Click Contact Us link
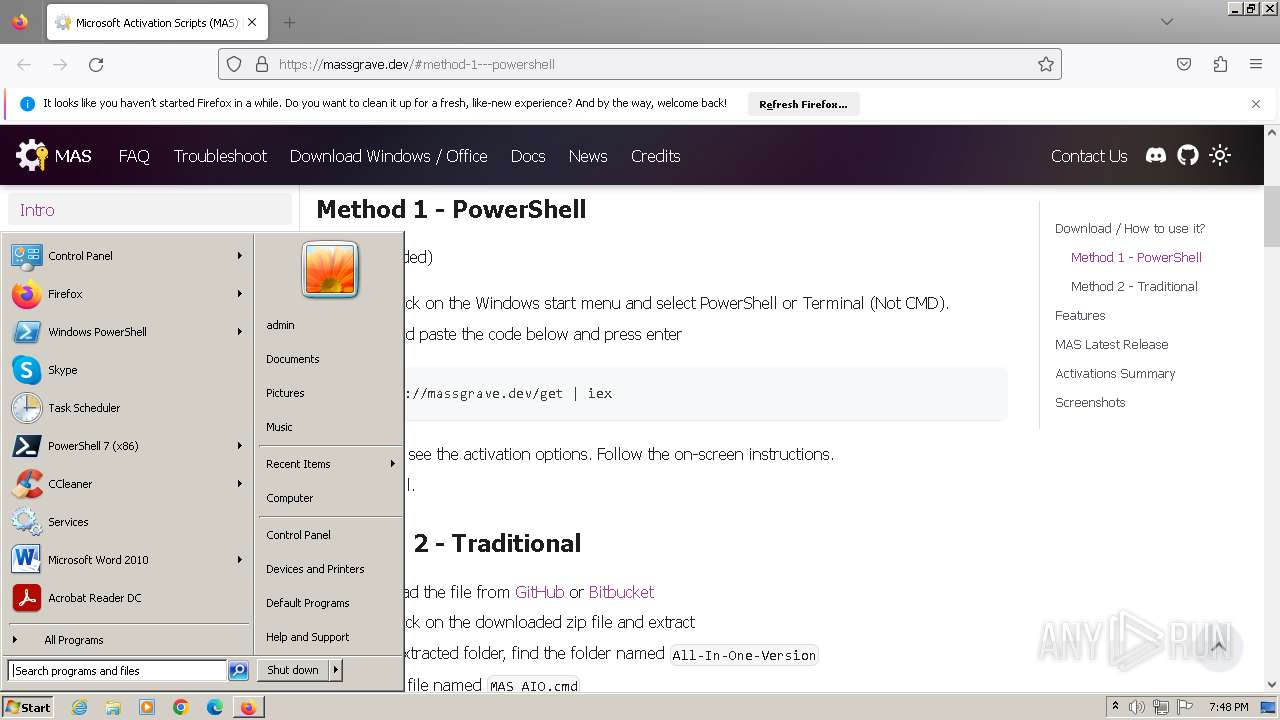Image resolution: width=1280 pixels, height=720 pixels. point(1089,156)
